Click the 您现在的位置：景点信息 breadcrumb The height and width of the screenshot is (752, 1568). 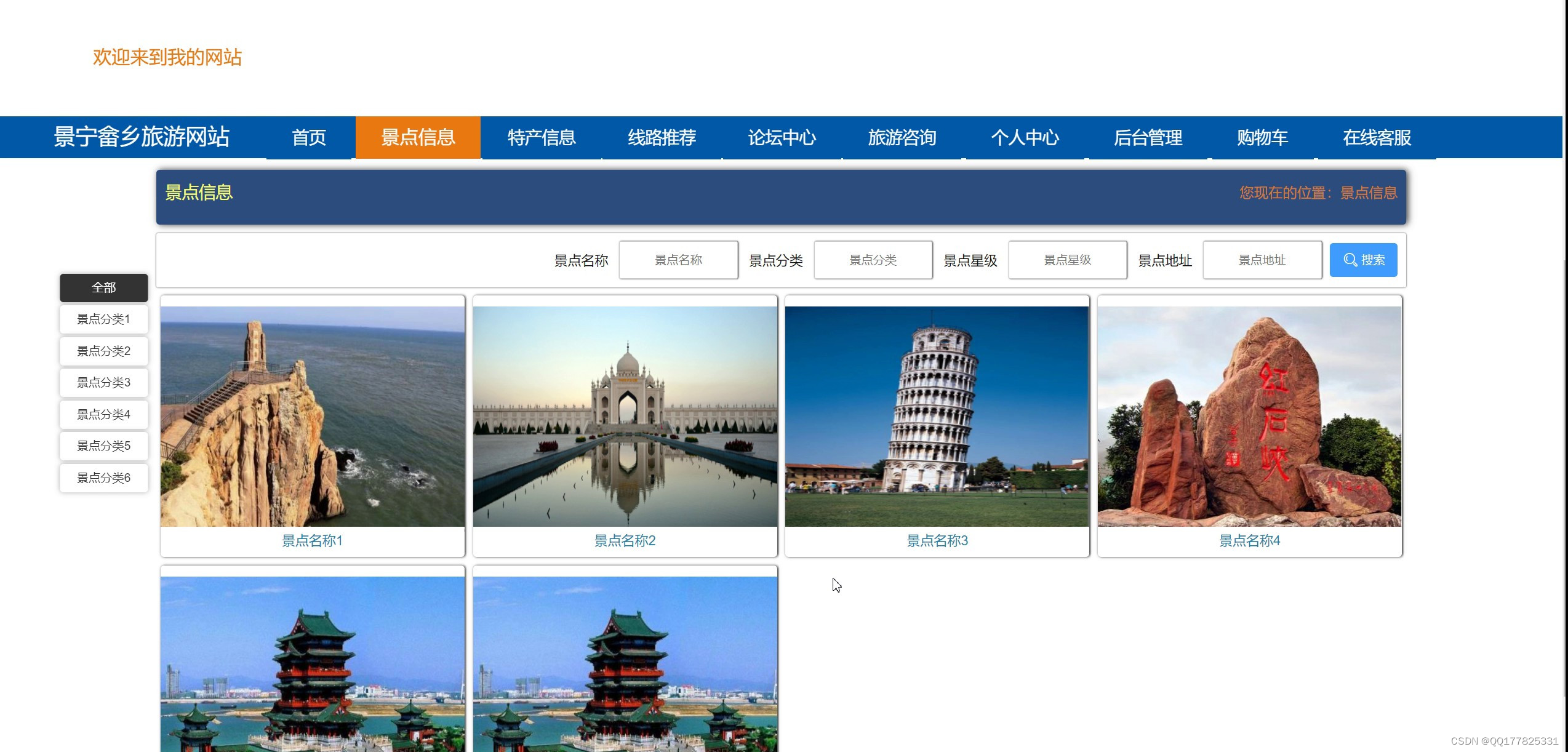[x=1318, y=193]
